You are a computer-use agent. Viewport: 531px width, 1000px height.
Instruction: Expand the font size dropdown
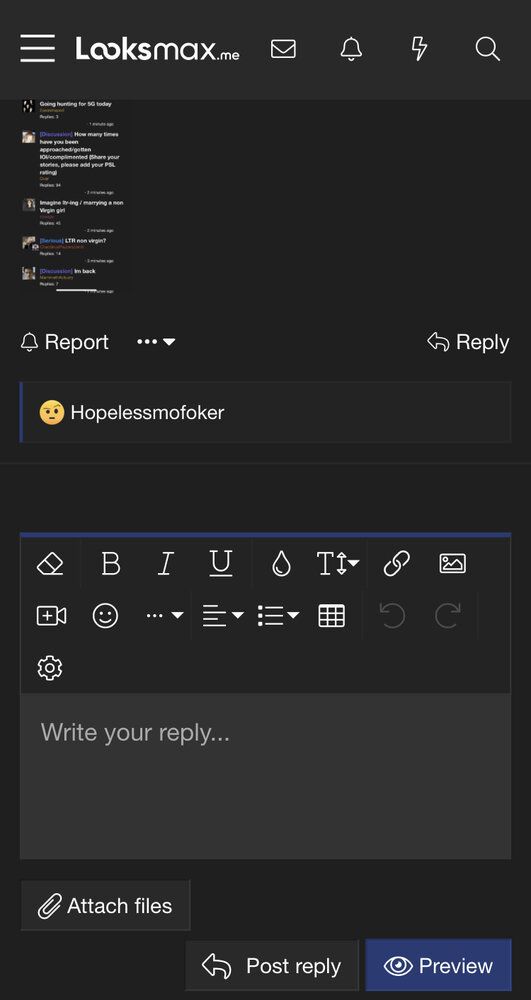click(x=338, y=564)
